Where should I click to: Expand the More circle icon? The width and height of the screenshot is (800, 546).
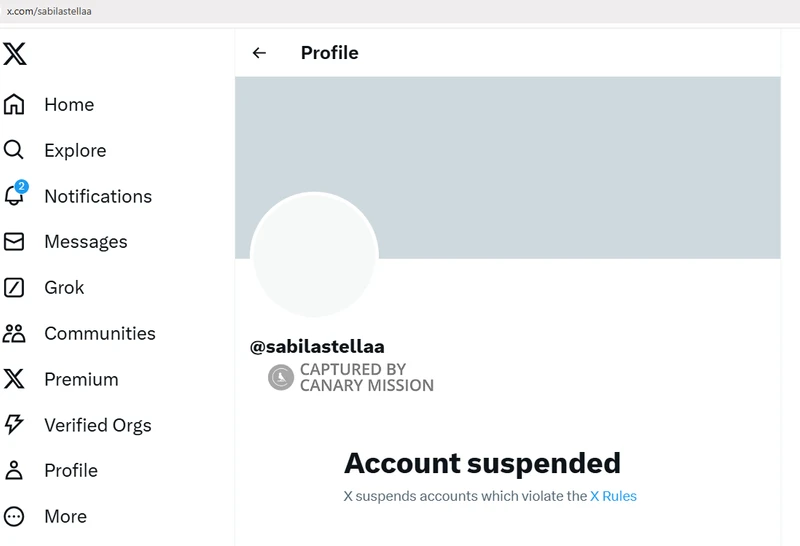click(x=14, y=516)
